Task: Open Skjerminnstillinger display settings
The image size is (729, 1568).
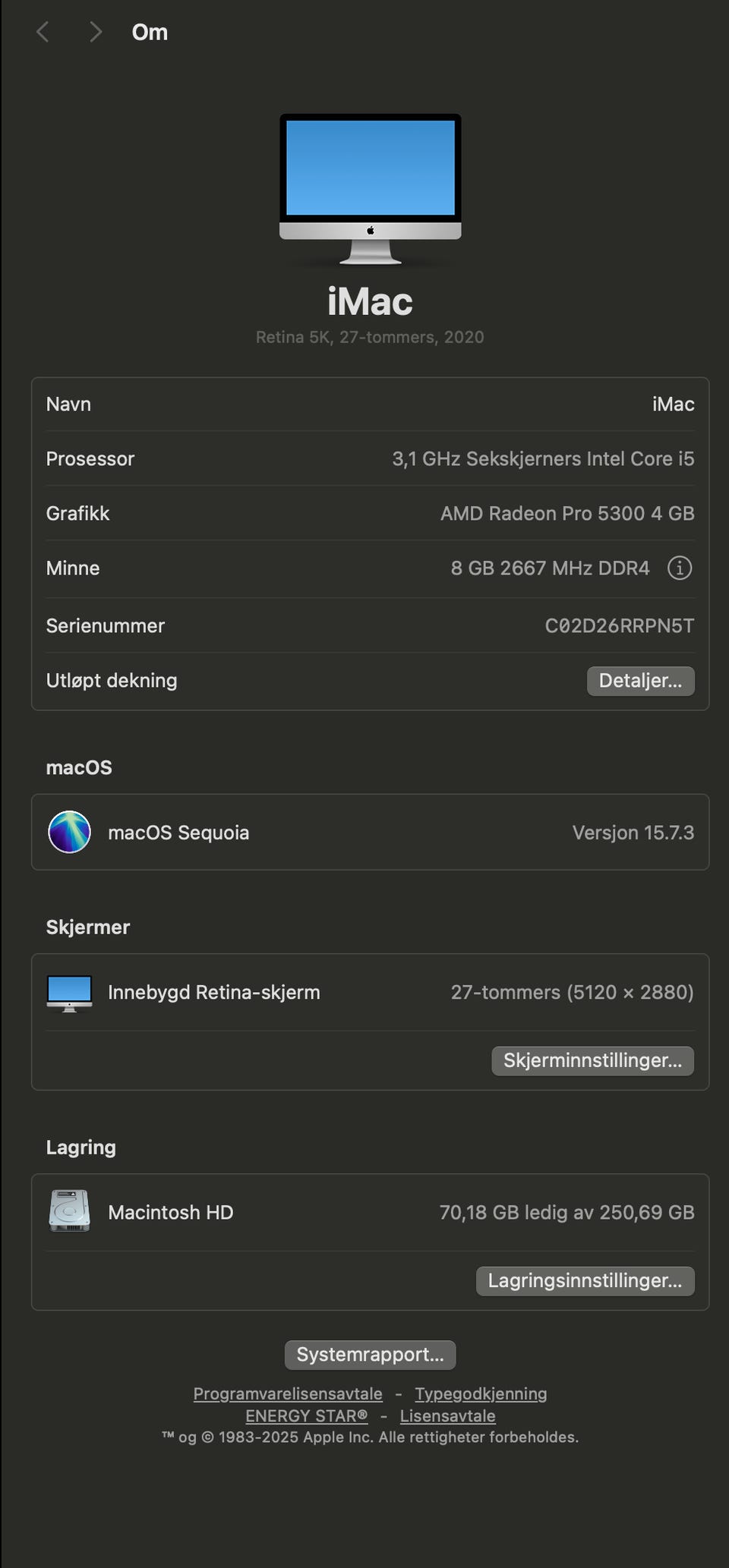Action: (592, 1060)
